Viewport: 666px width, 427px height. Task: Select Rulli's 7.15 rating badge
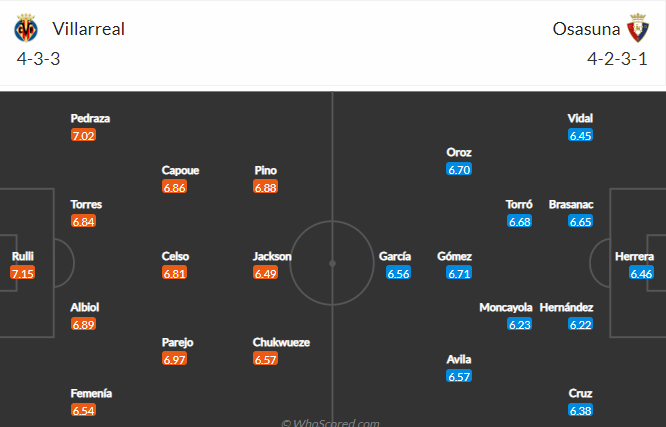(23, 273)
